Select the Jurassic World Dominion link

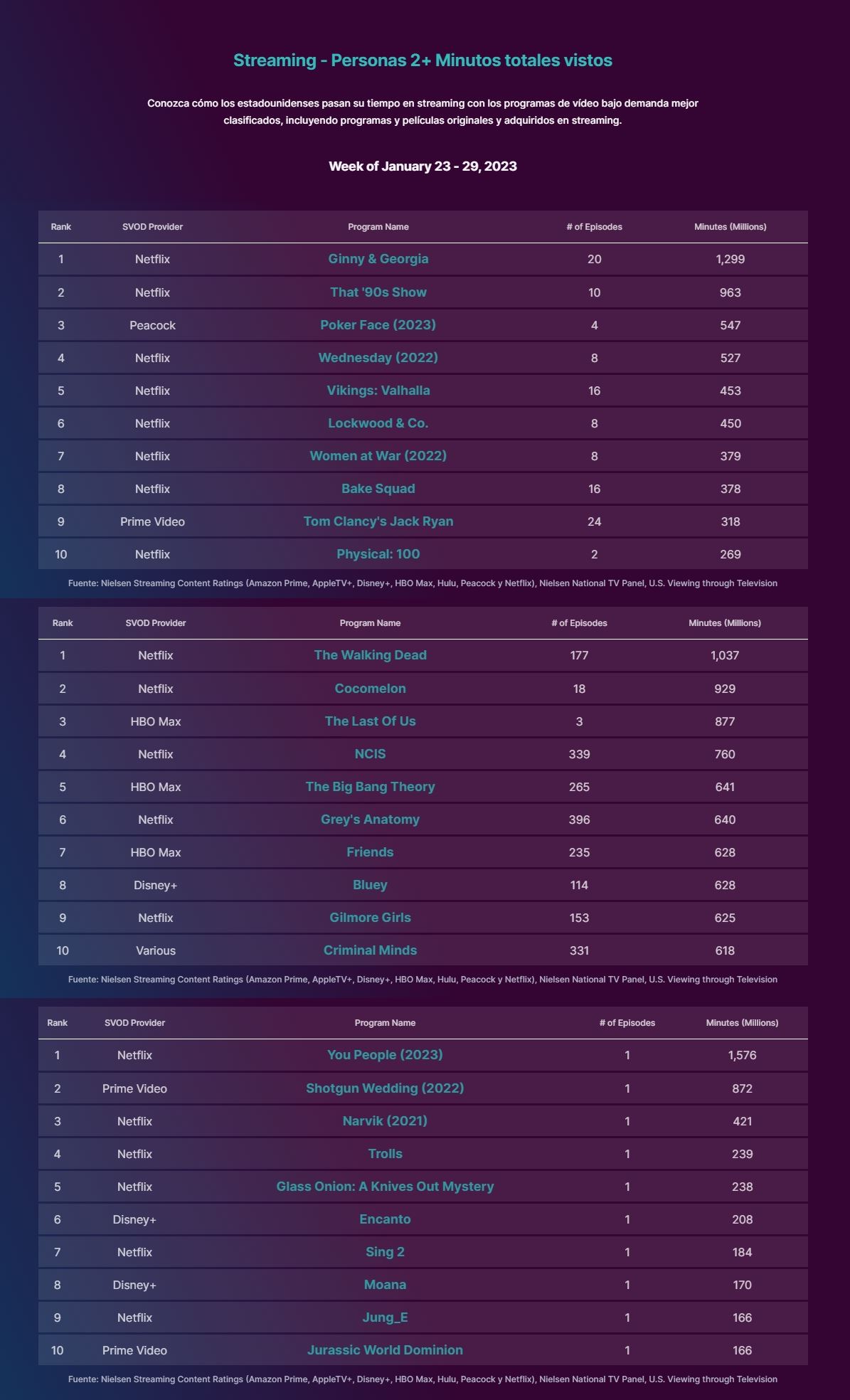click(x=385, y=1350)
